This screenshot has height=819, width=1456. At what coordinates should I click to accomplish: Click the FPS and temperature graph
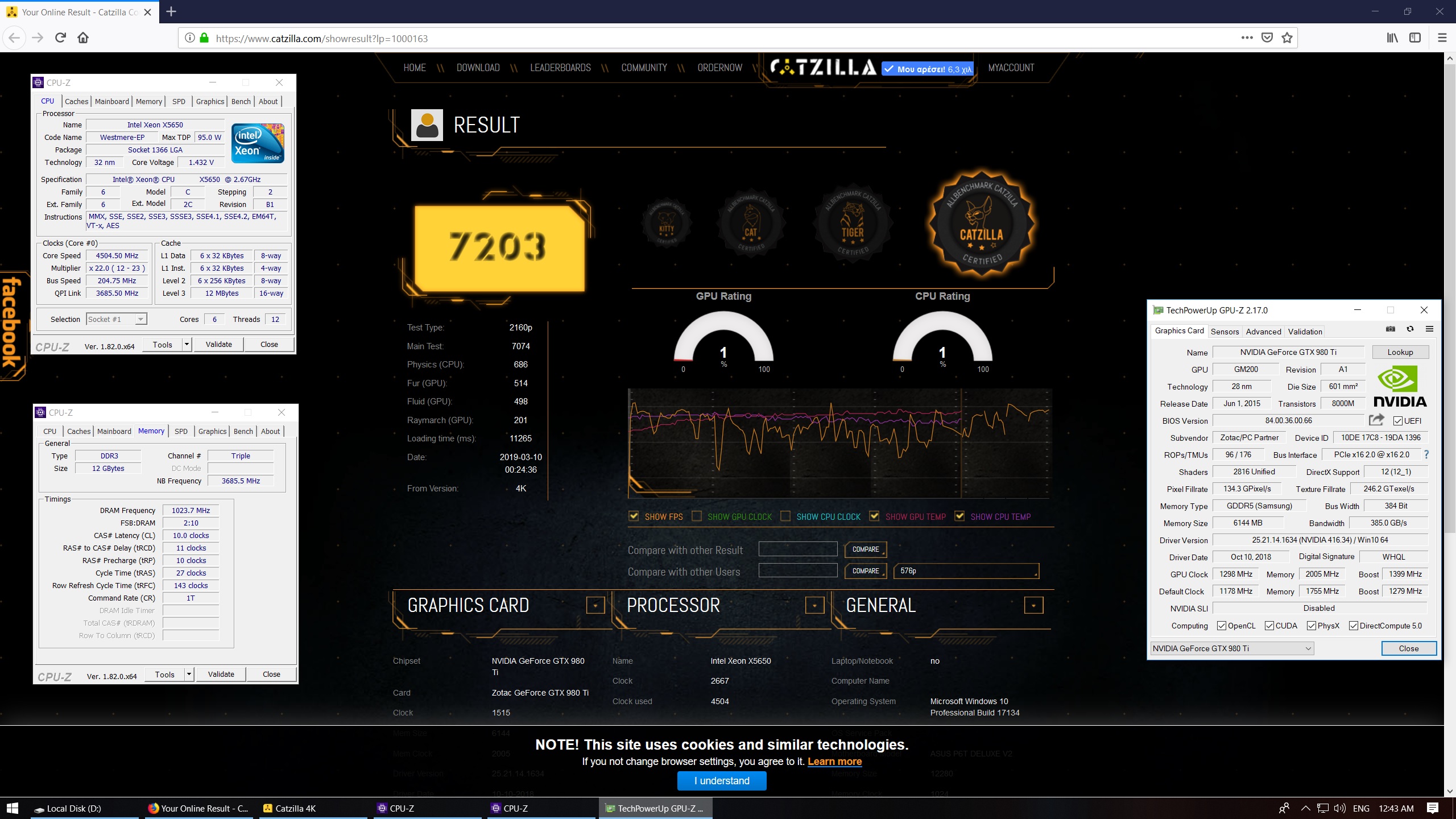(x=839, y=444)
